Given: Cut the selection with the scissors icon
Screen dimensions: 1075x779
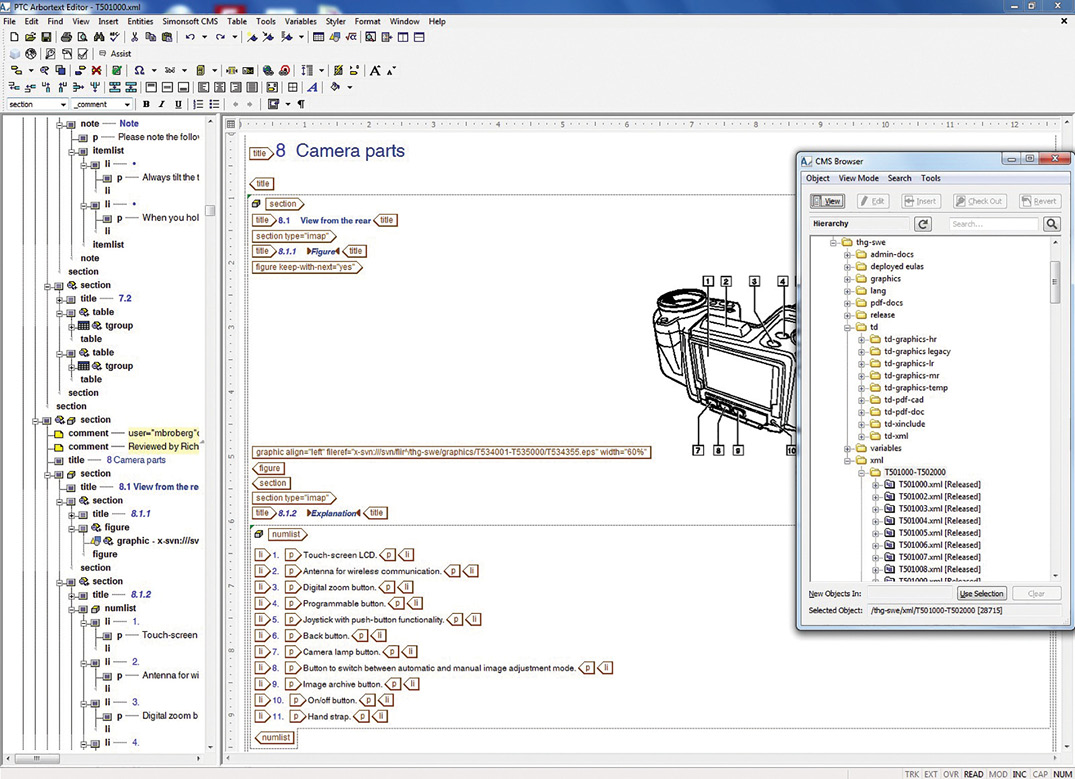Looking at the screenshot, I should tap(134, 37).
